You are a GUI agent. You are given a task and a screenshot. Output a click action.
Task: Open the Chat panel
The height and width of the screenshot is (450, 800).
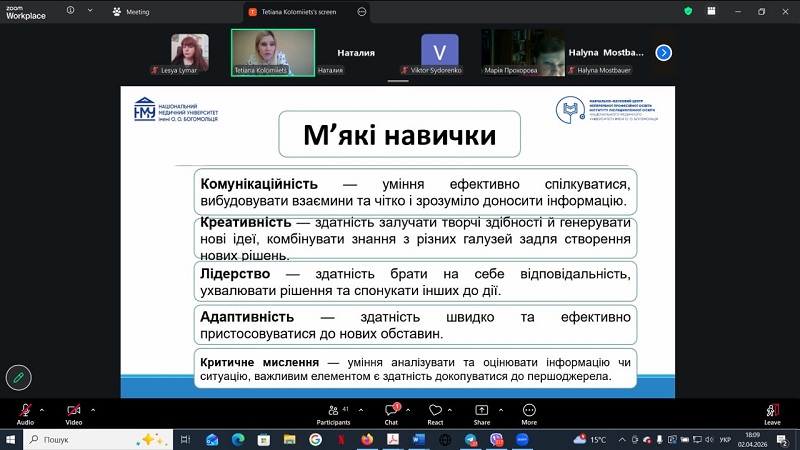pyautogui.click(x=391, y=411)
